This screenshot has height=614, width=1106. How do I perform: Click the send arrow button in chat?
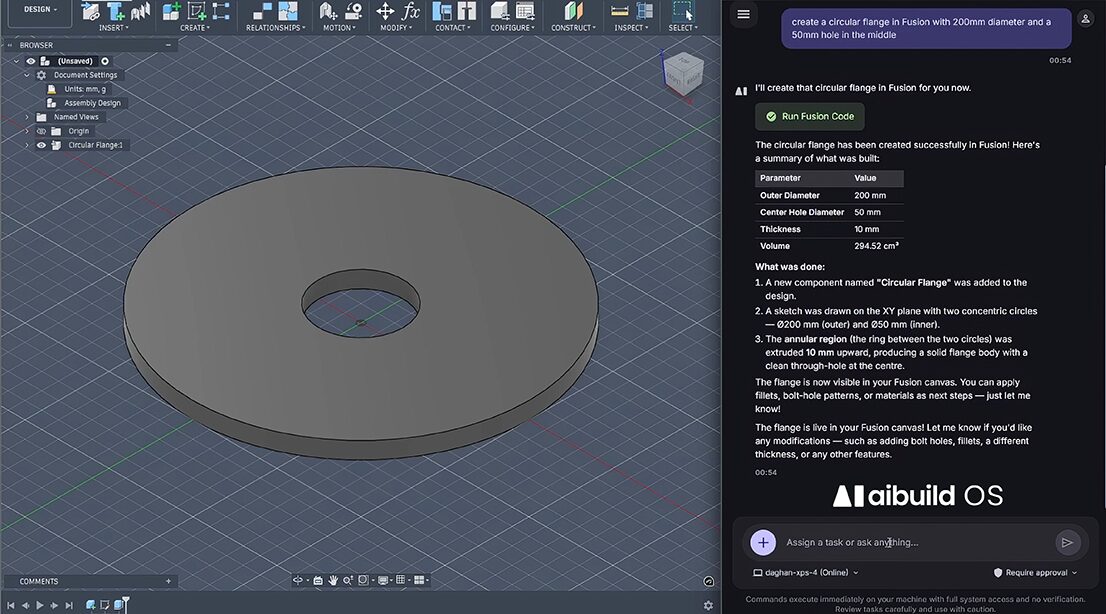tap(1067, 542)
